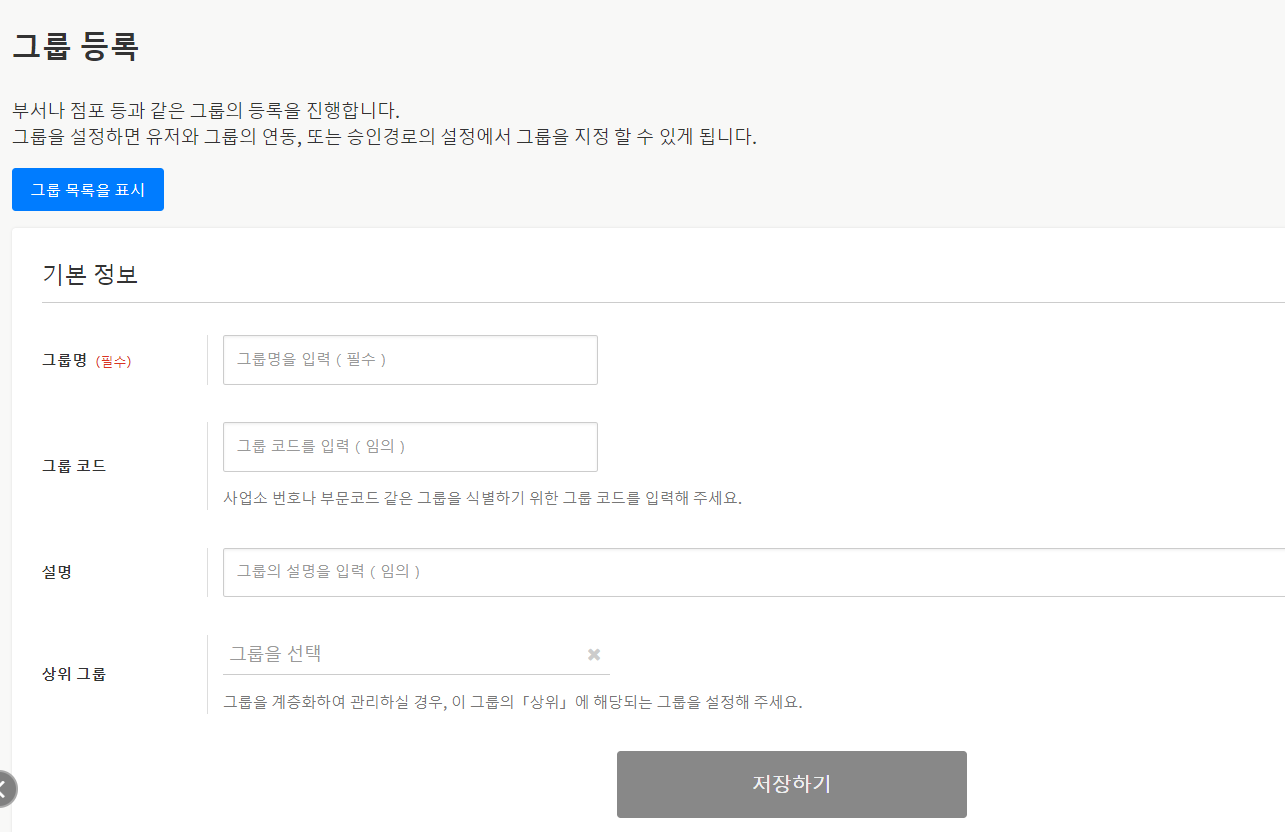
Task: Open the 그룹을 선택 parent group dropdown
Action: [x=400, y=654]
